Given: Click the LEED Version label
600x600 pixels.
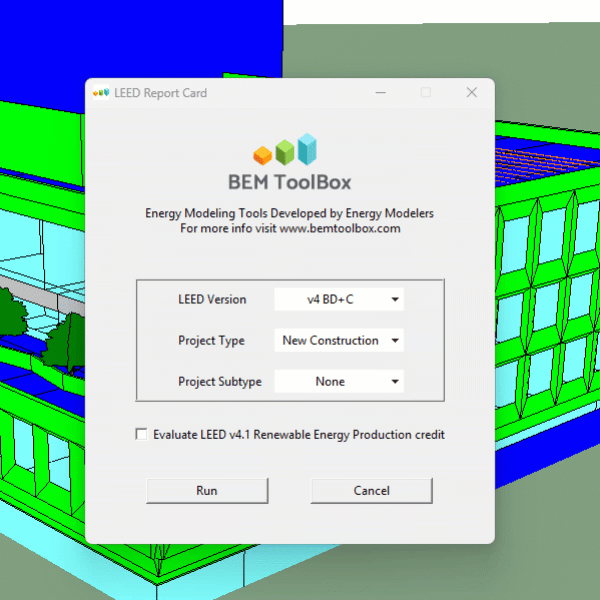Looking at the screenshot, I should pyautogui.click(x=212, y=299).
